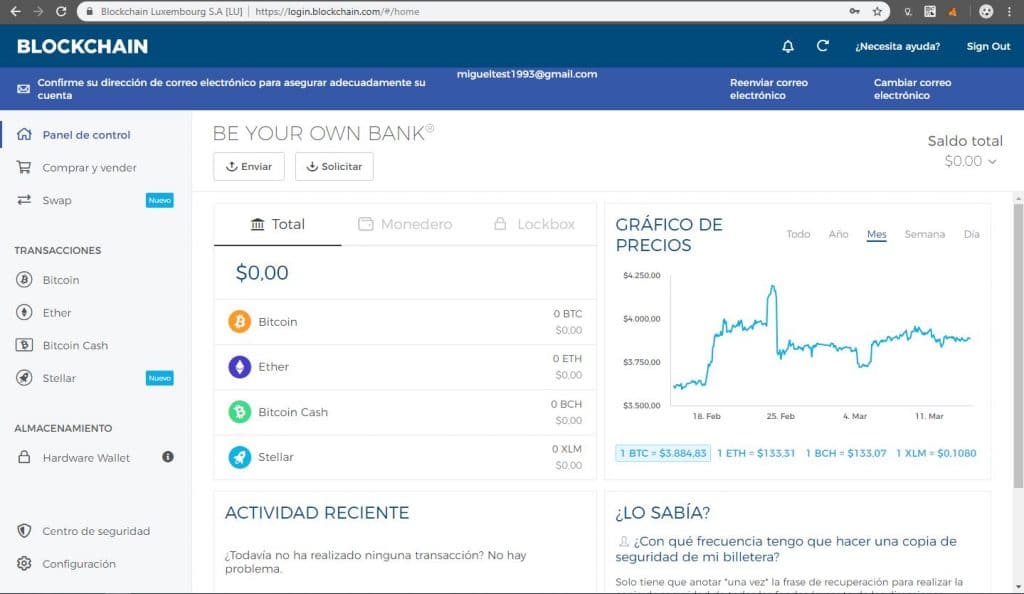Show price chart for Mes range

876,234
